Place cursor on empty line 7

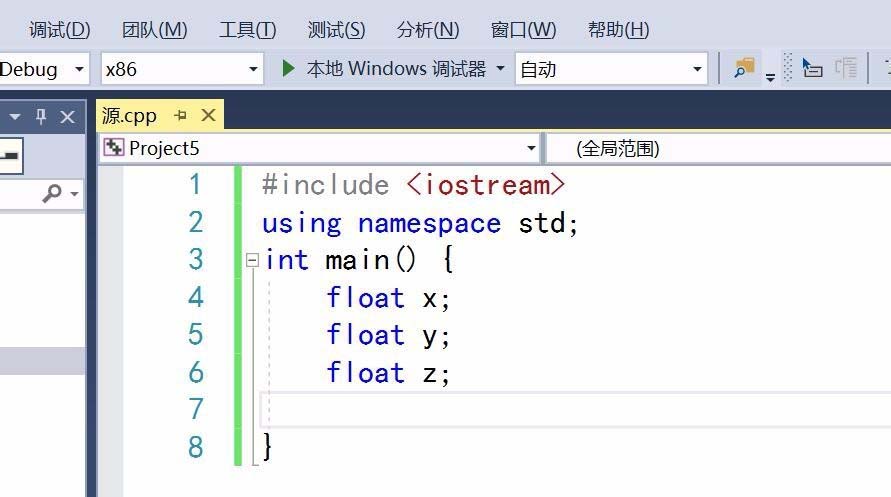click(575, 409)
